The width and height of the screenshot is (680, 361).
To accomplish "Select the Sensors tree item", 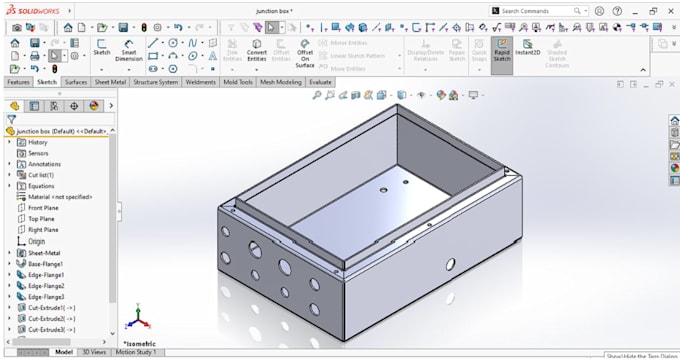I will click(x=38, y=153).
